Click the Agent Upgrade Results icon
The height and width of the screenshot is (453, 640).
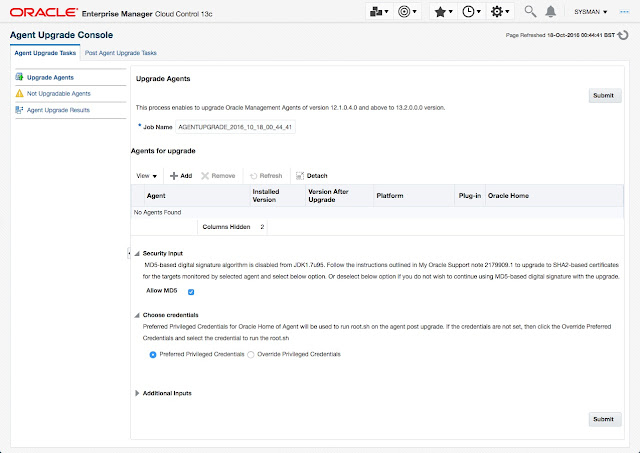coord(19,109)
